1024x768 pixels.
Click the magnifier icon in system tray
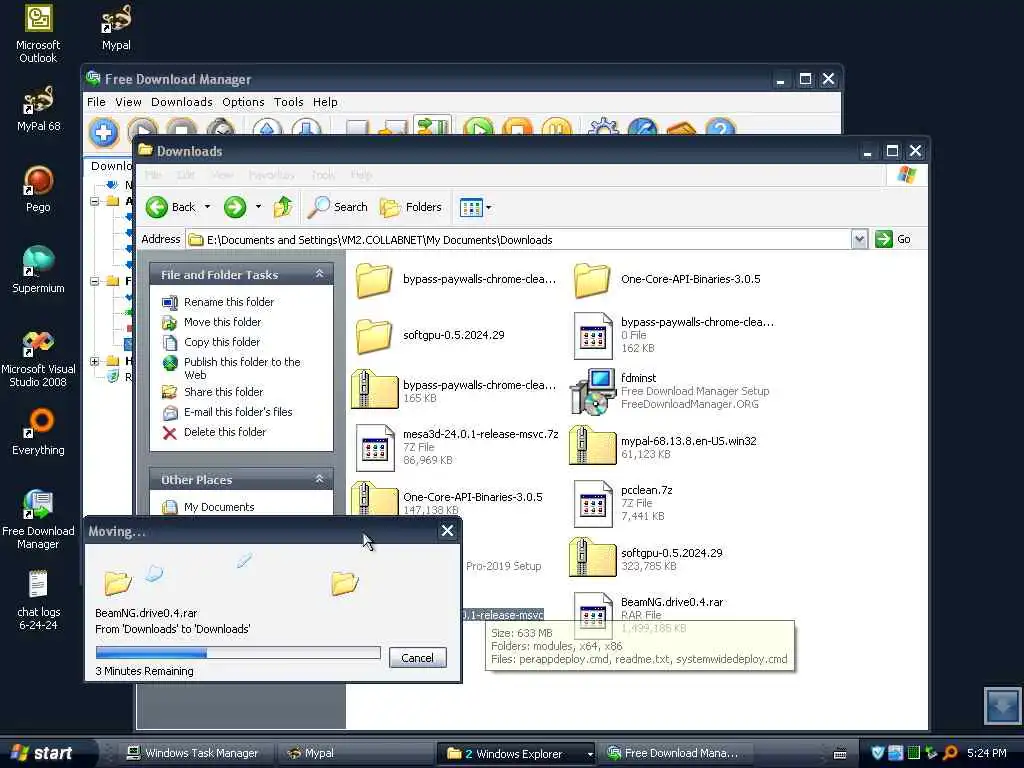tap(950, 753)
